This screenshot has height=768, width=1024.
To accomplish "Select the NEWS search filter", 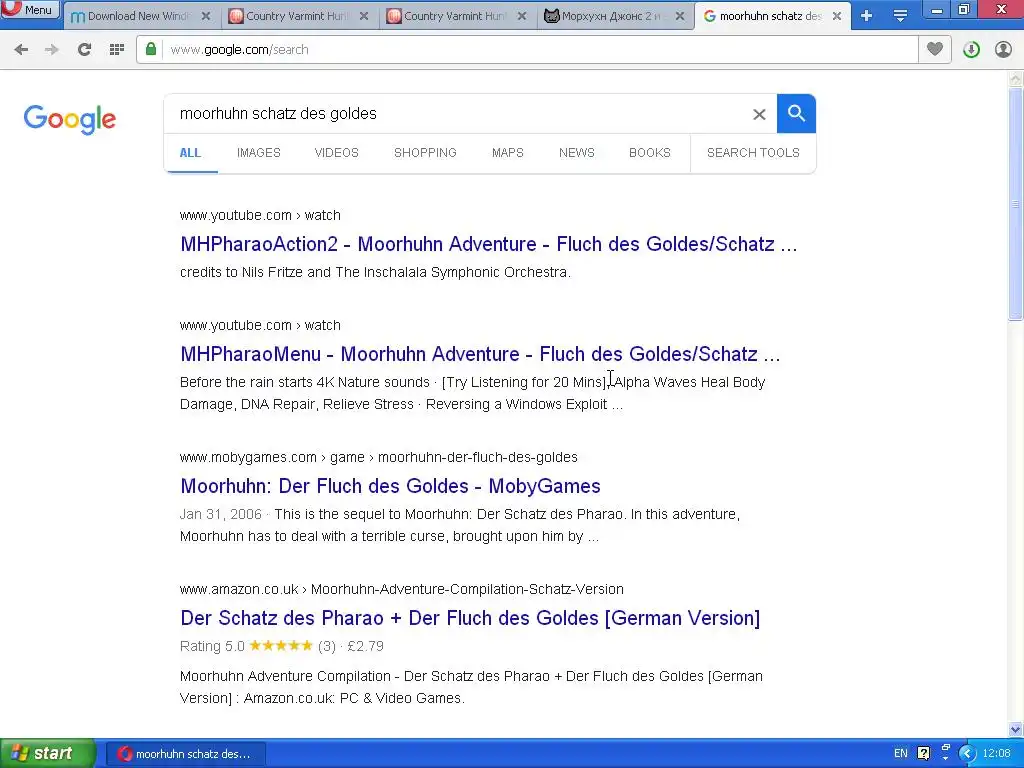I will [577, 153].
